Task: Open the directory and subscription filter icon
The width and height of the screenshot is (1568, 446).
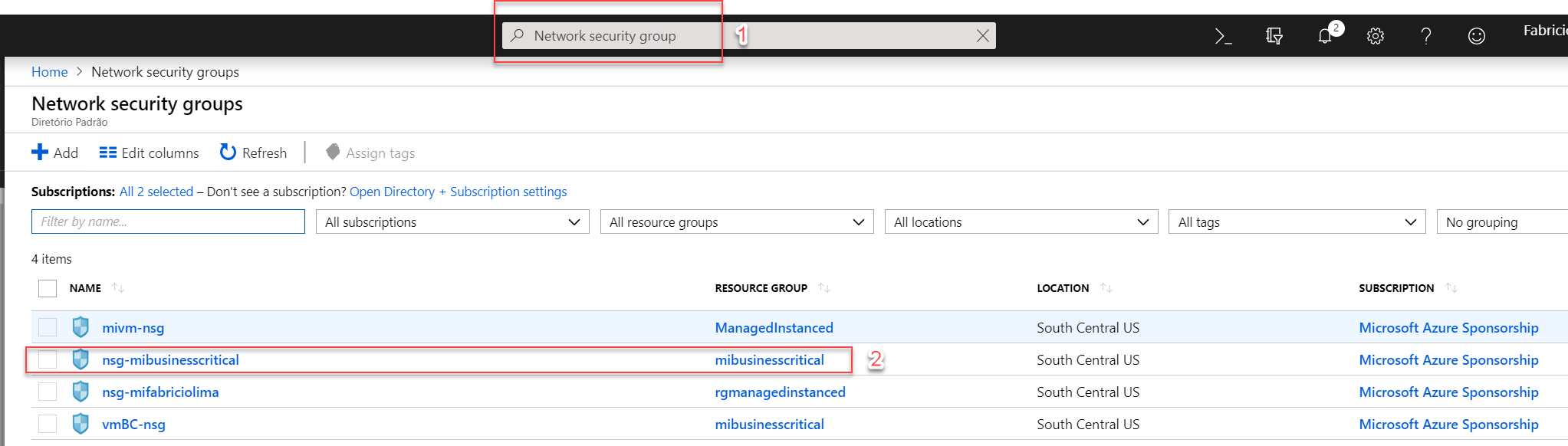Action: (x=1274, y=36)
